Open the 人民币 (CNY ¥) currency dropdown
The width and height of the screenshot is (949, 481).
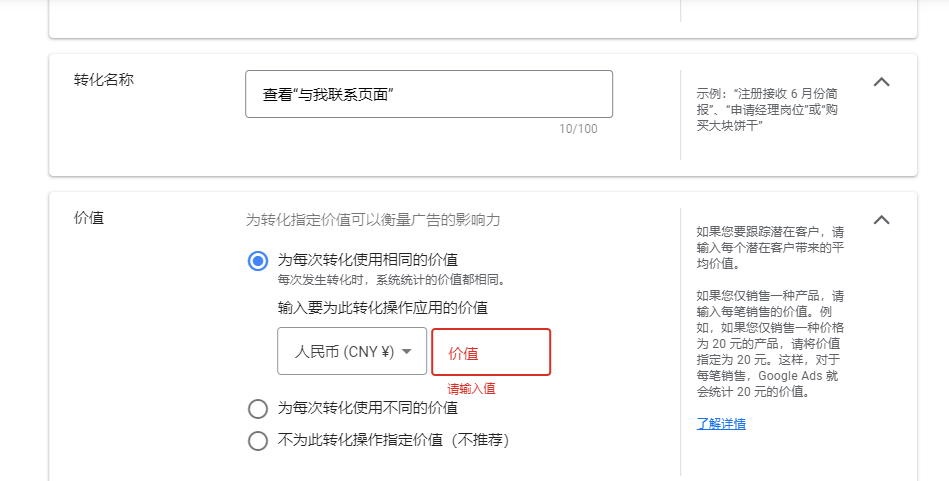[x=352, y=352]
